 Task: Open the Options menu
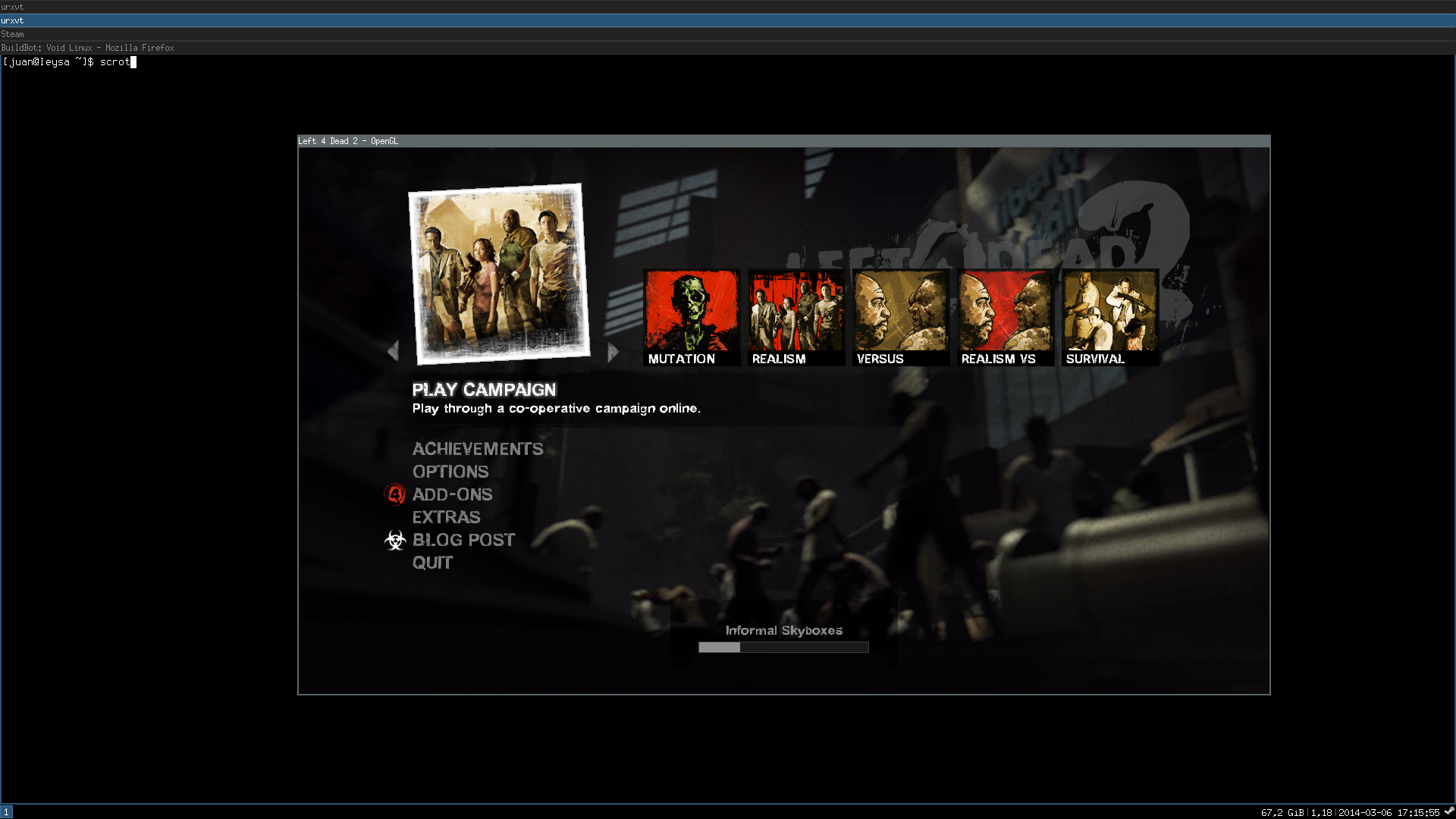tap(450, 472)
